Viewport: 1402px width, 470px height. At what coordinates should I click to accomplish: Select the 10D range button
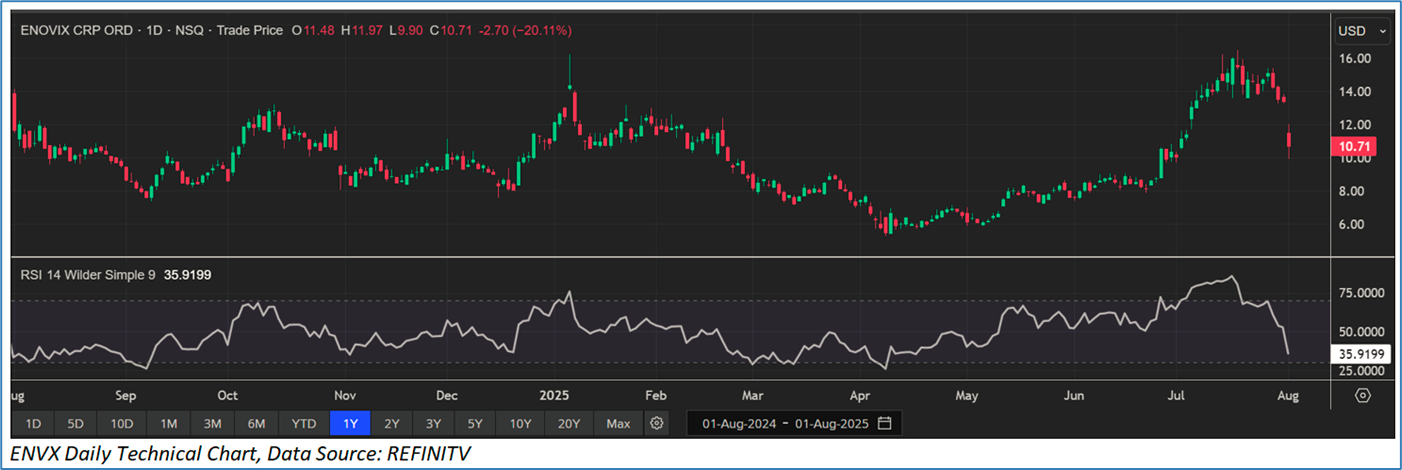122,424
